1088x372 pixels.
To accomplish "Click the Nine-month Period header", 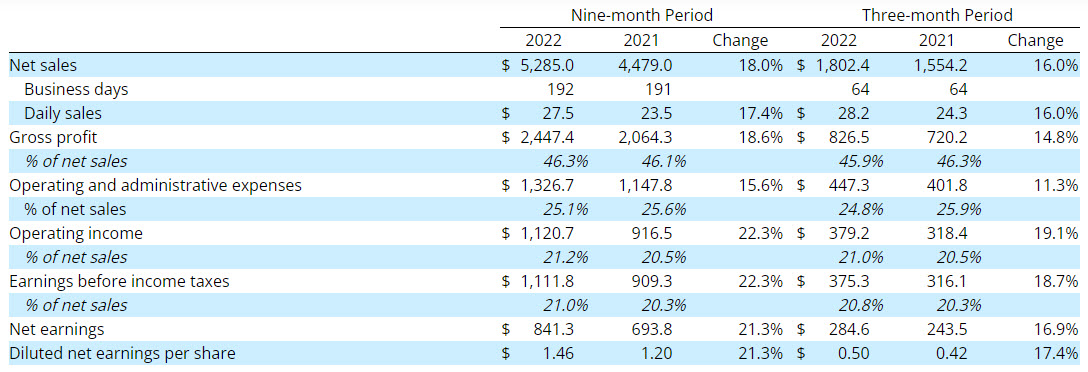I will (x=642, y=15).
